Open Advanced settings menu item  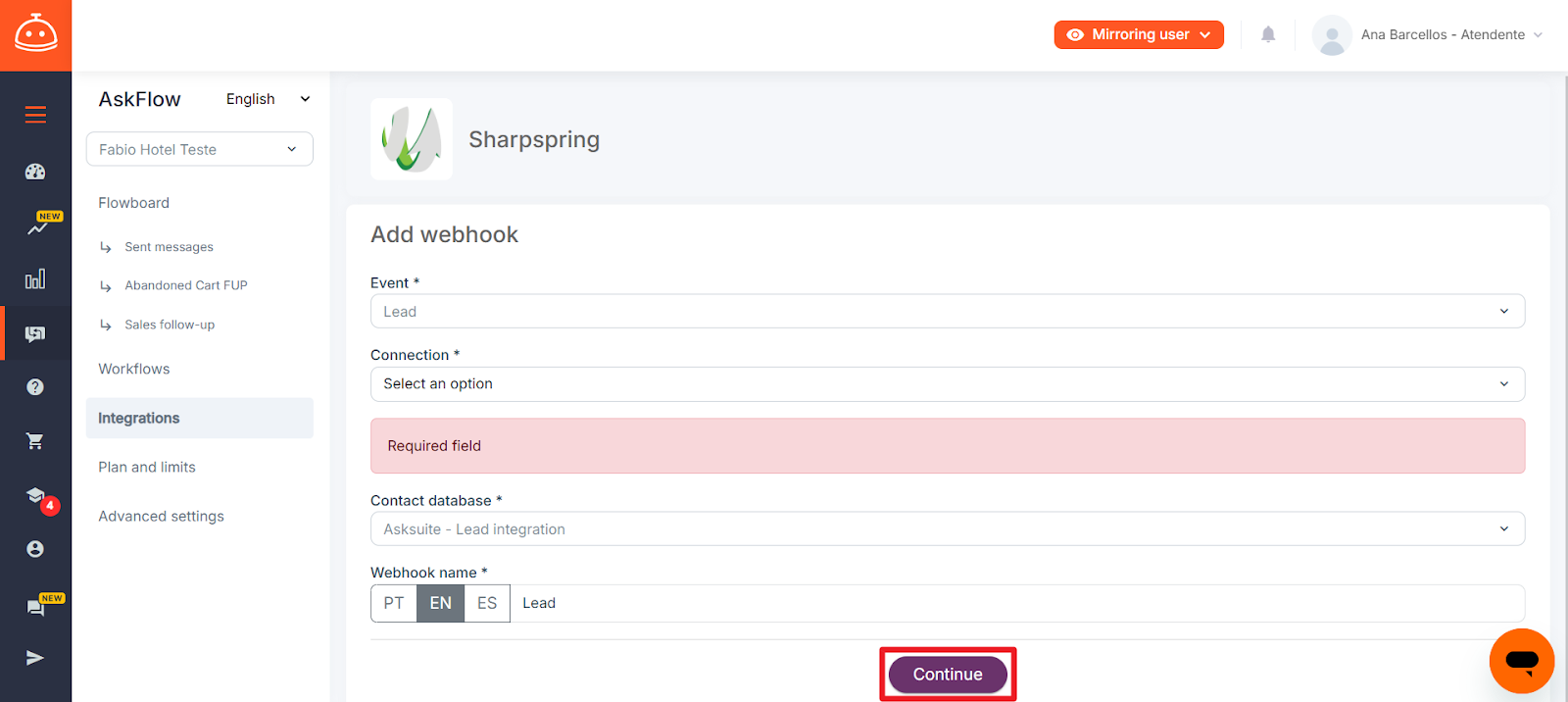pos(162,516)
